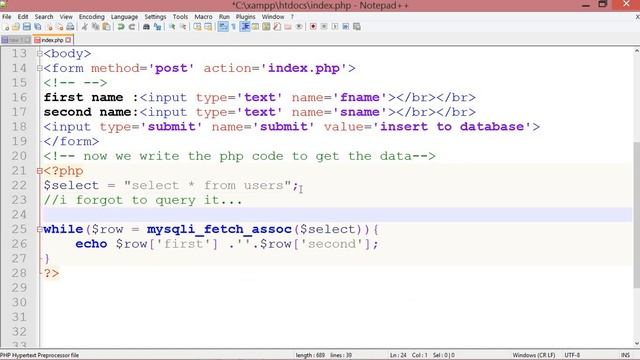Click scrollbar up arrow at top right
The width and height of the screenshot is (640, 360).
[636, 51]
